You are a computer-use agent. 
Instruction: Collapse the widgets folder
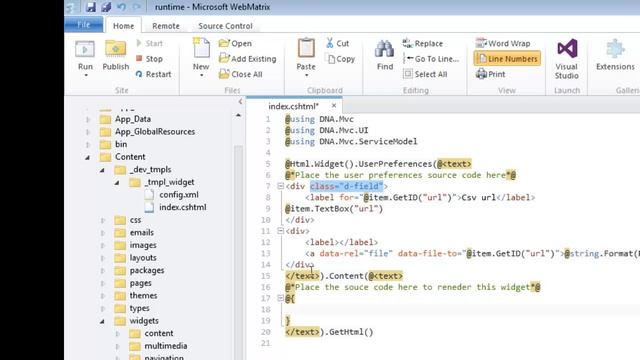[102, 321]
